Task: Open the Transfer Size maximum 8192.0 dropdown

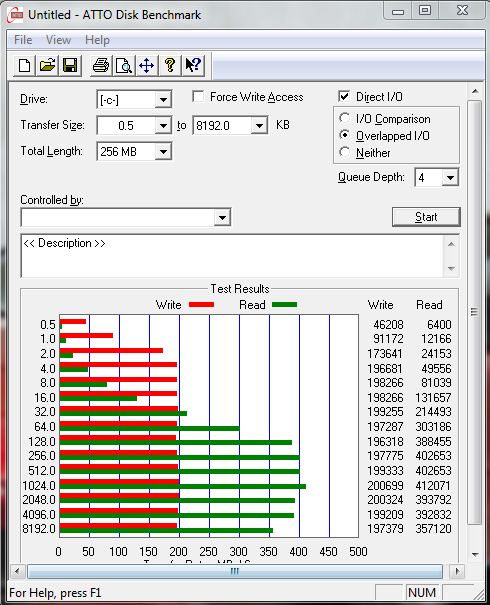Action: [x=259, y=125]
